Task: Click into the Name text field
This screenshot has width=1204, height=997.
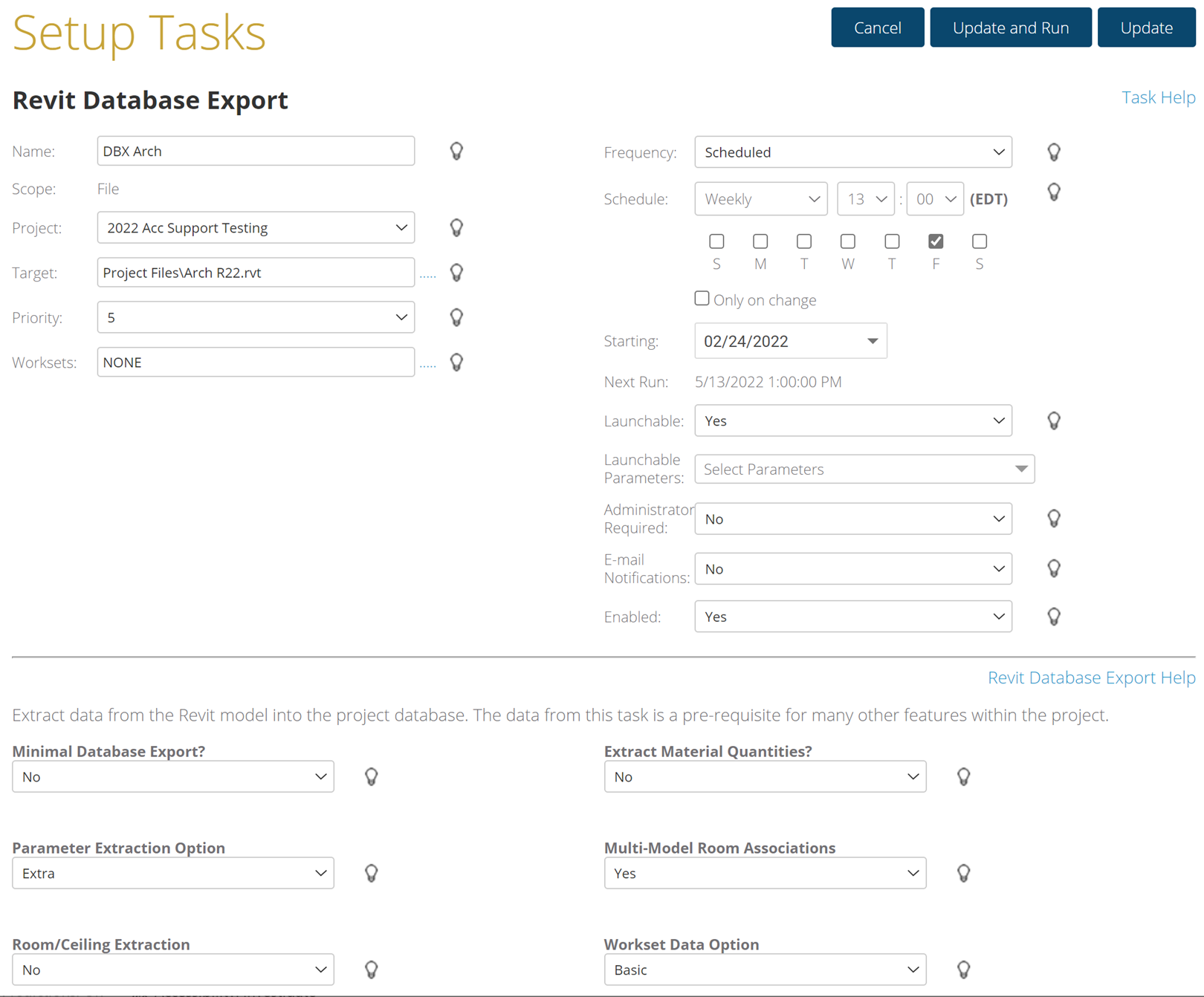Action: (256, 151)
